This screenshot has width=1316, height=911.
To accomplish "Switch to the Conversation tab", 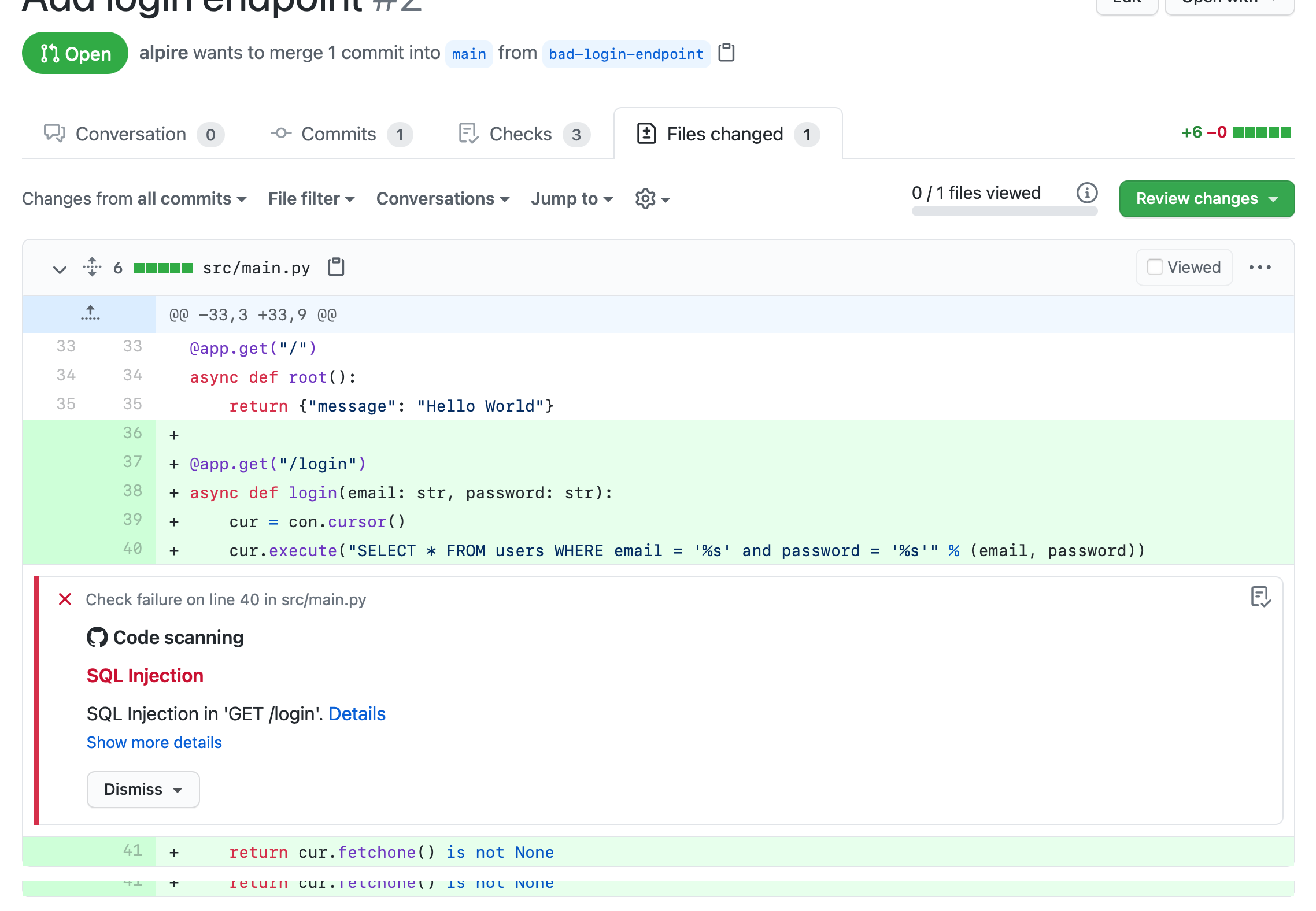I will coord(133,134).
